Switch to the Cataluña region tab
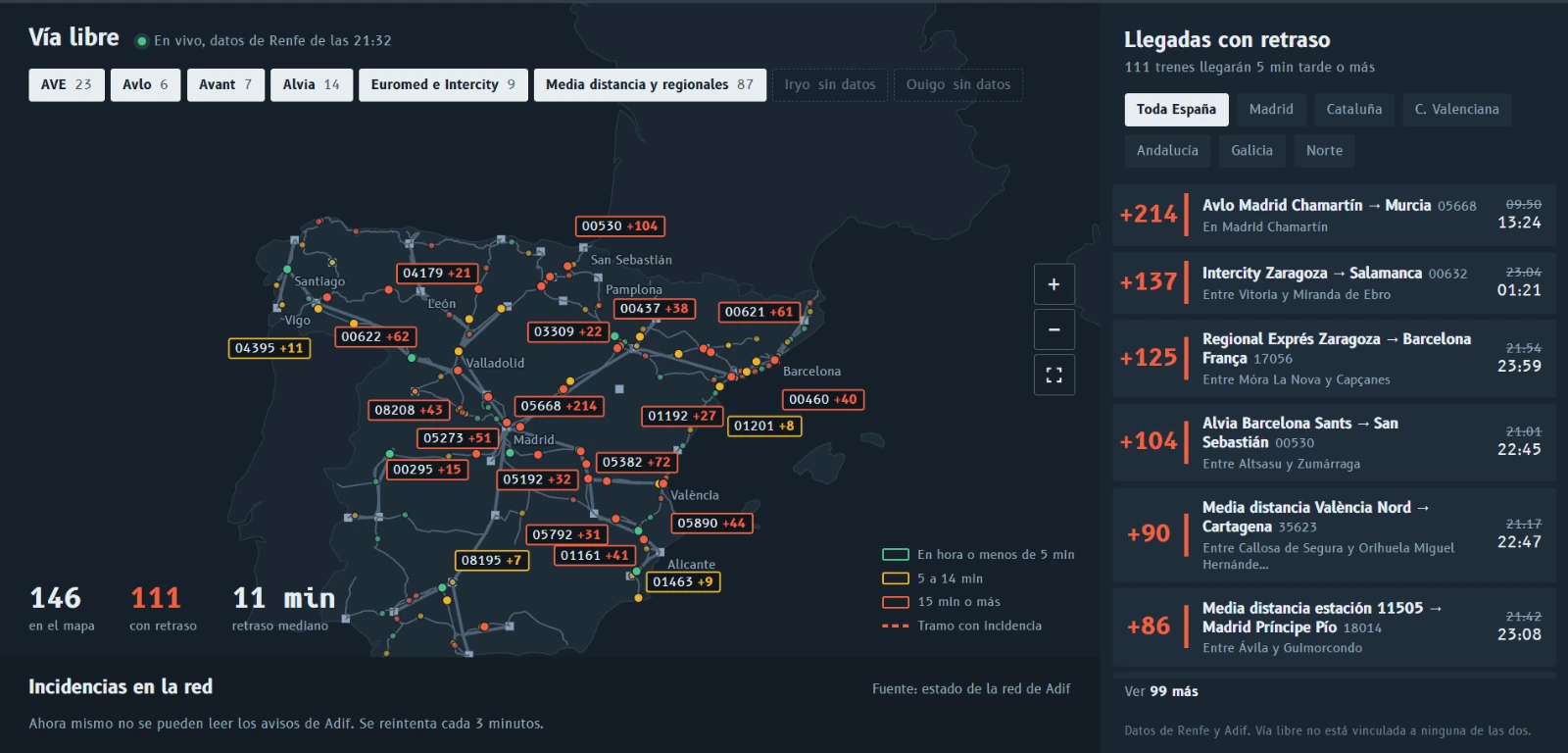 [x=1354, y=109]
